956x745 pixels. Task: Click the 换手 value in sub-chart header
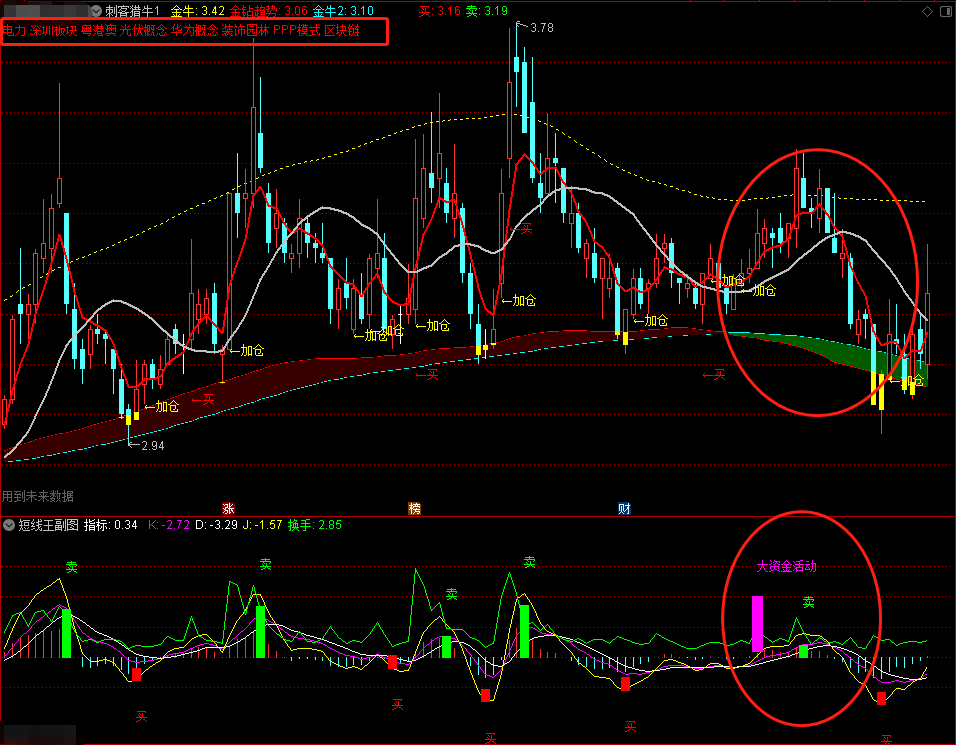(315, 525)
